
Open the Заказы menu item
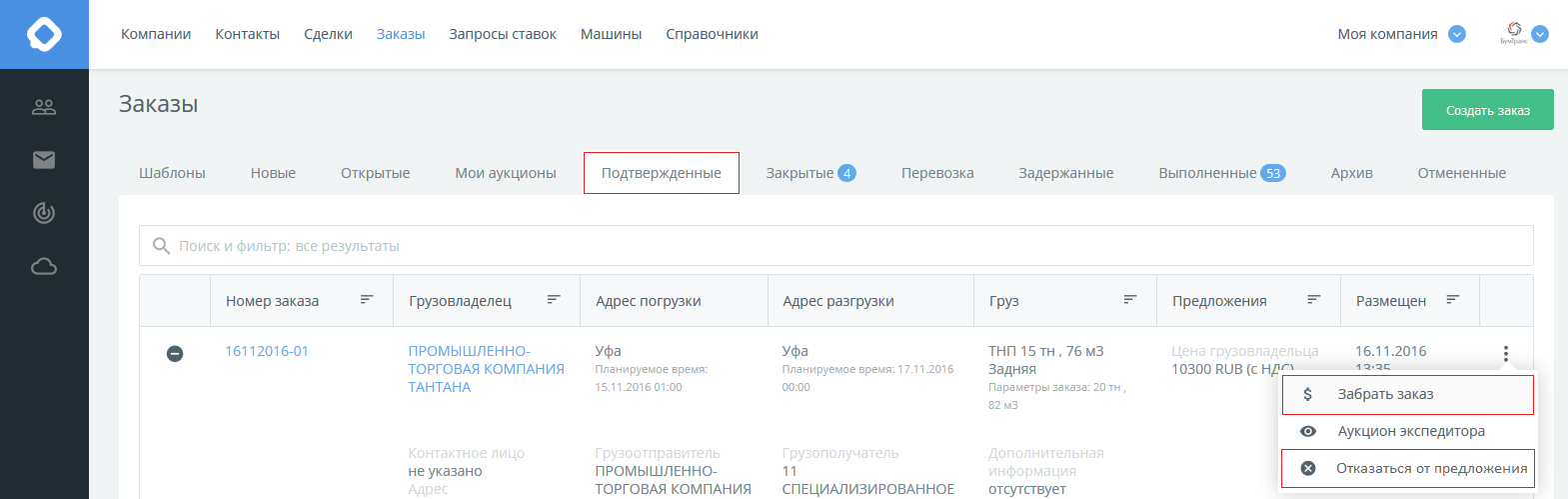(x=401, y=34)
